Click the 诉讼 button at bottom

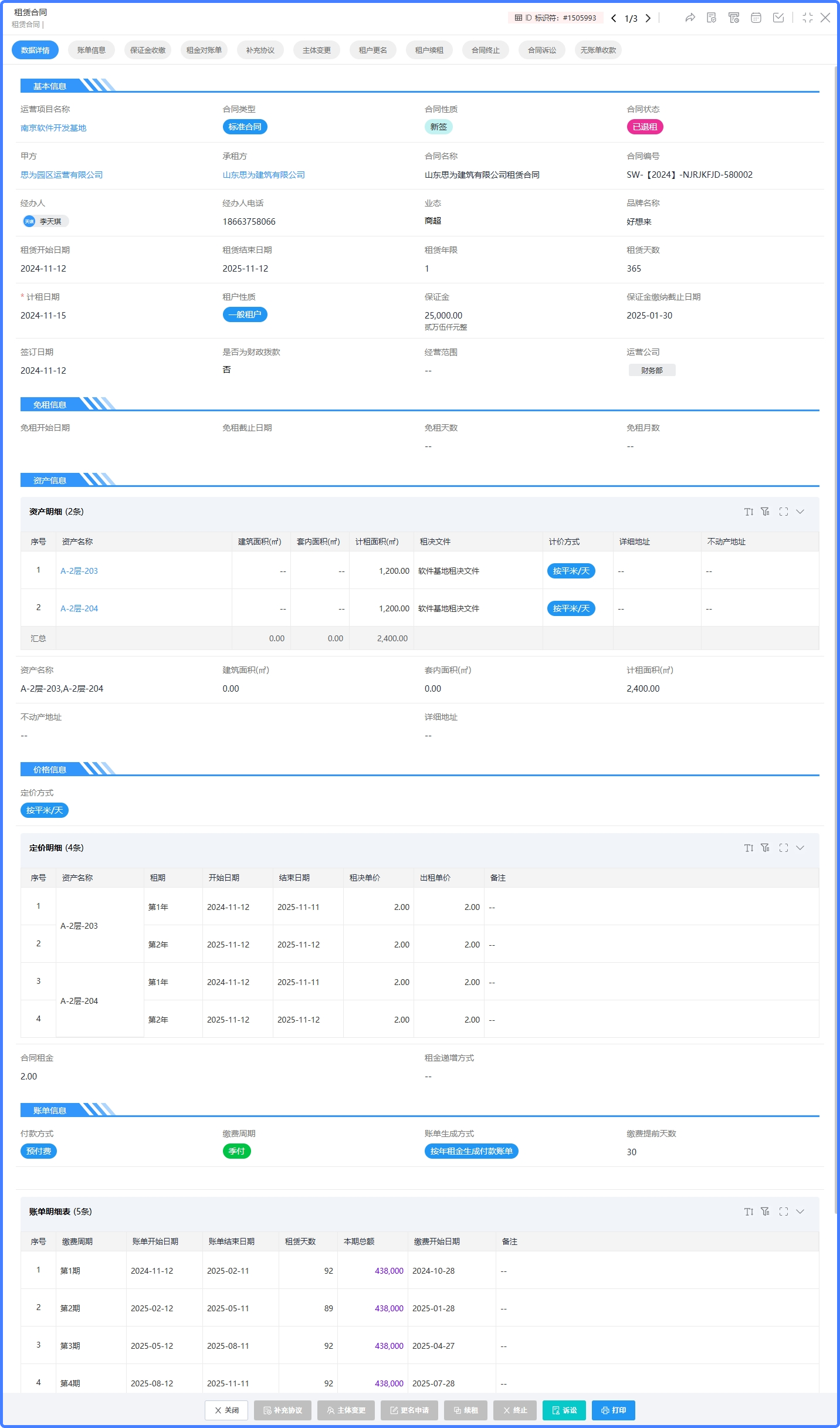564,1410
